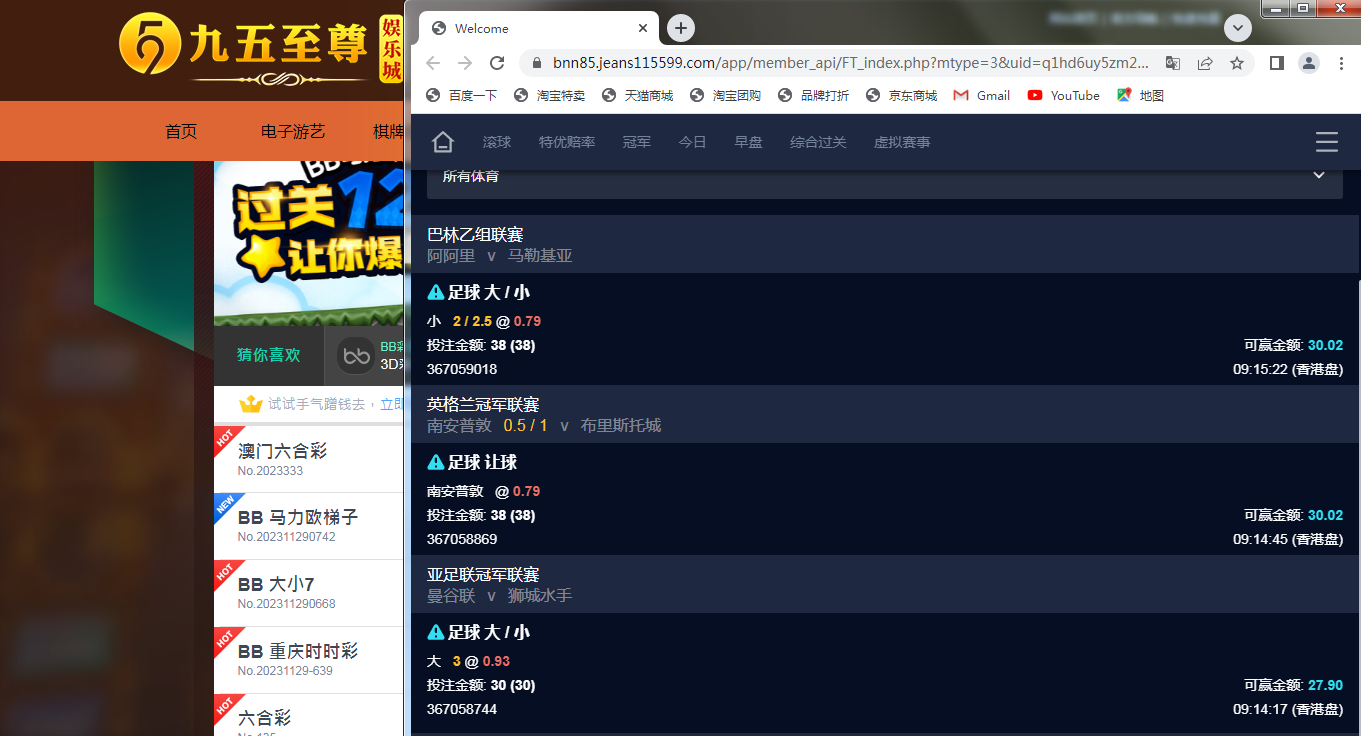Open 首页 in background site nav
Screen dimensions: 1361x736
coord(181,131)
